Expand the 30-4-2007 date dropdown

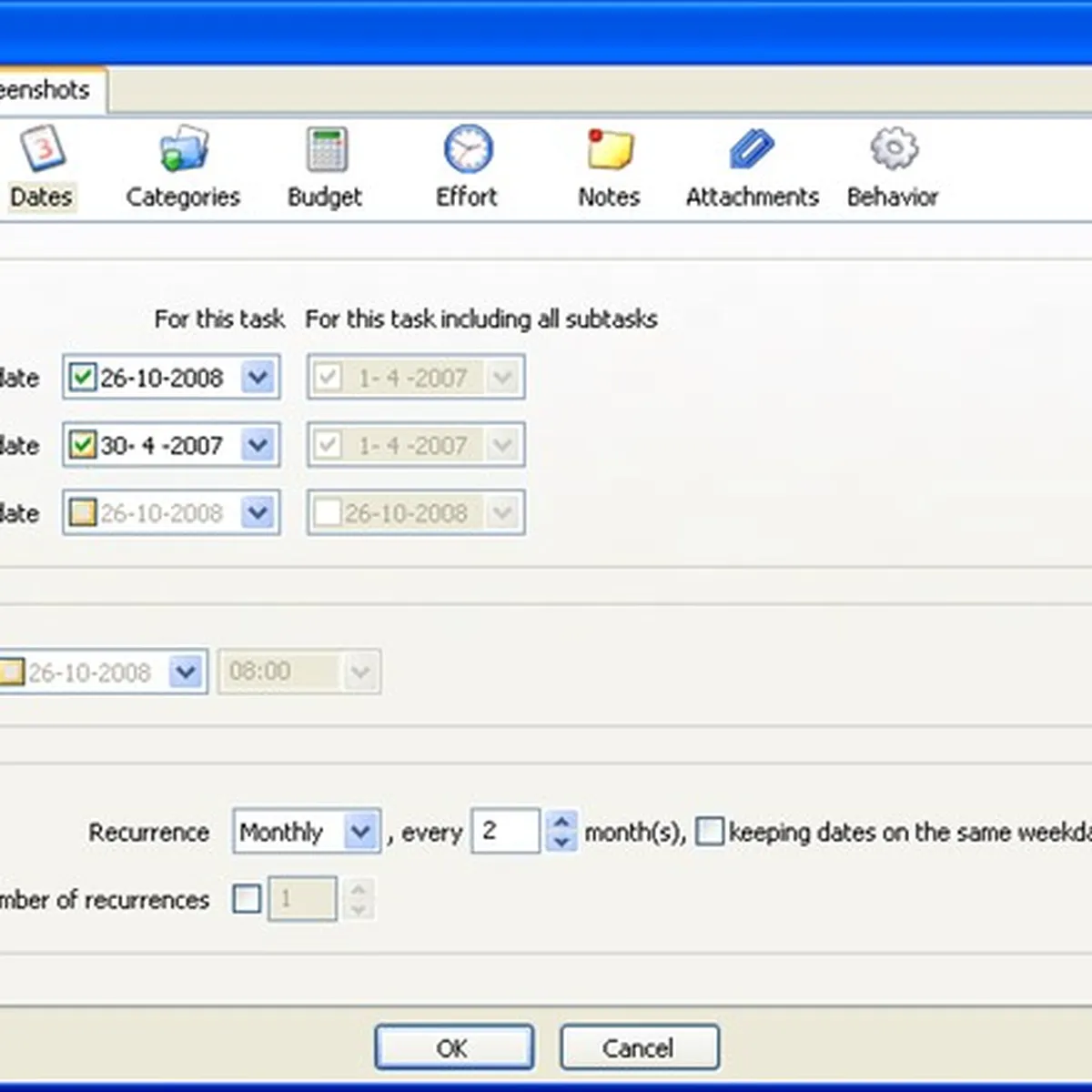point(258,445)
